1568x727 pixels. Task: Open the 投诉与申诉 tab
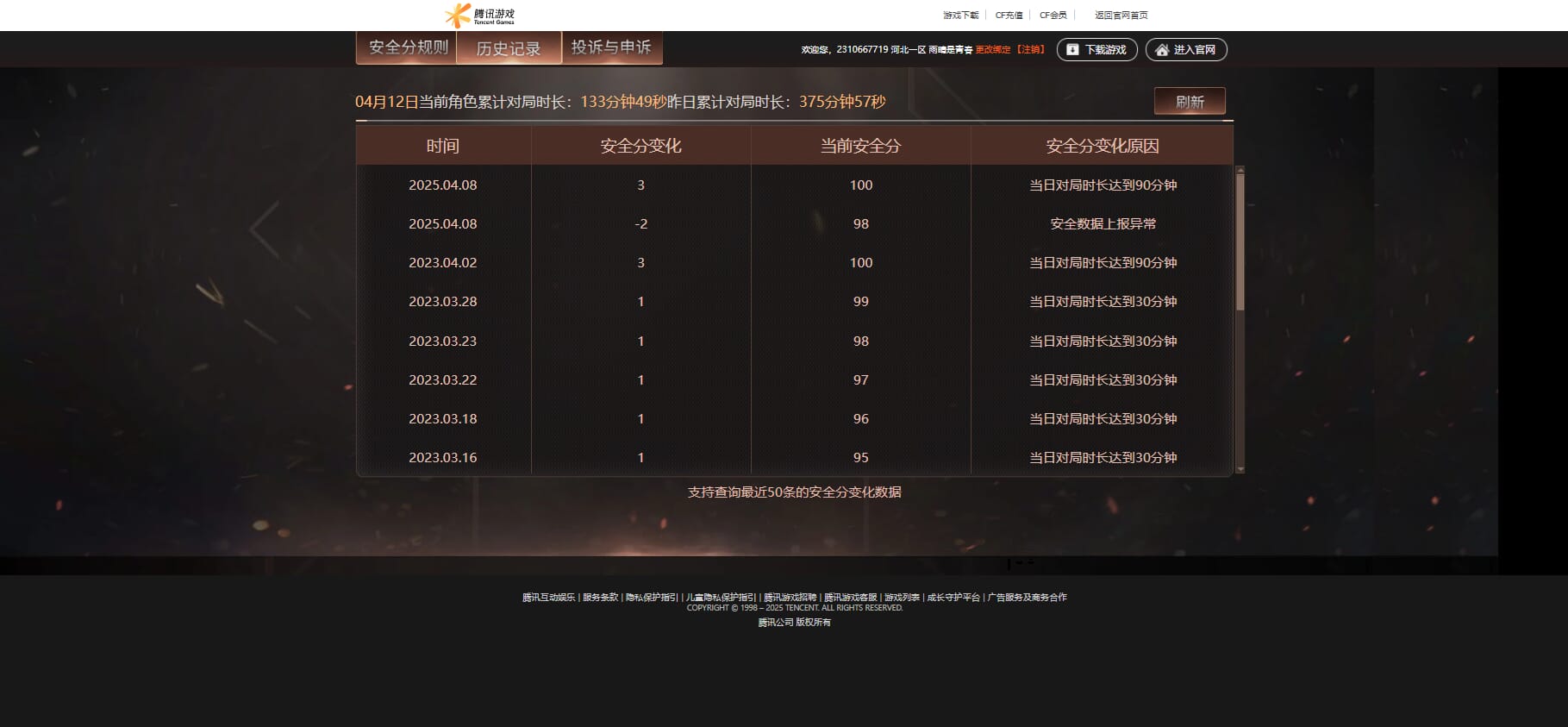click(611, 47)
